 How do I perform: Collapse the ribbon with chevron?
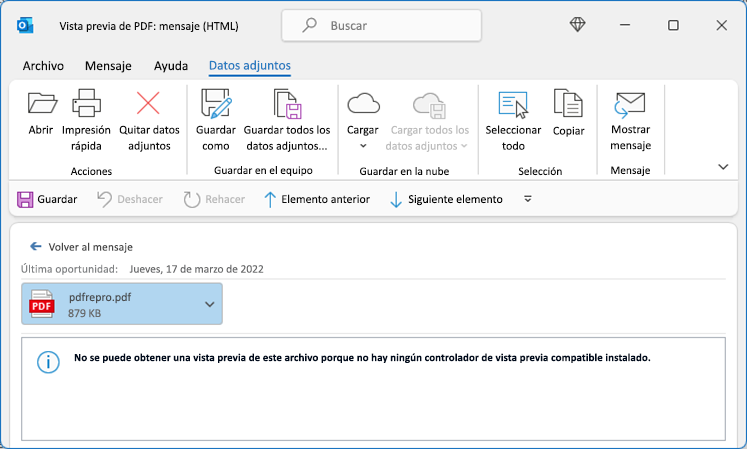tap(723, 167)
